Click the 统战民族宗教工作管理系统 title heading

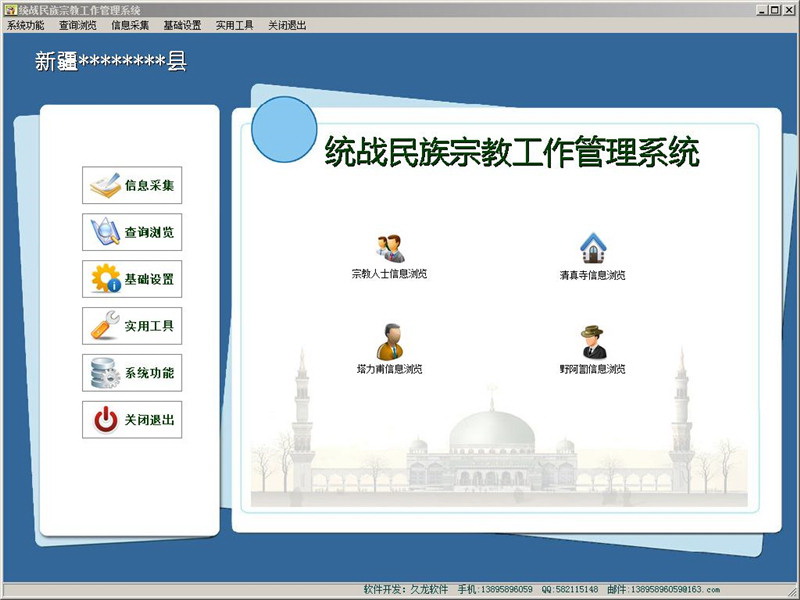click(x=512, y=152)
